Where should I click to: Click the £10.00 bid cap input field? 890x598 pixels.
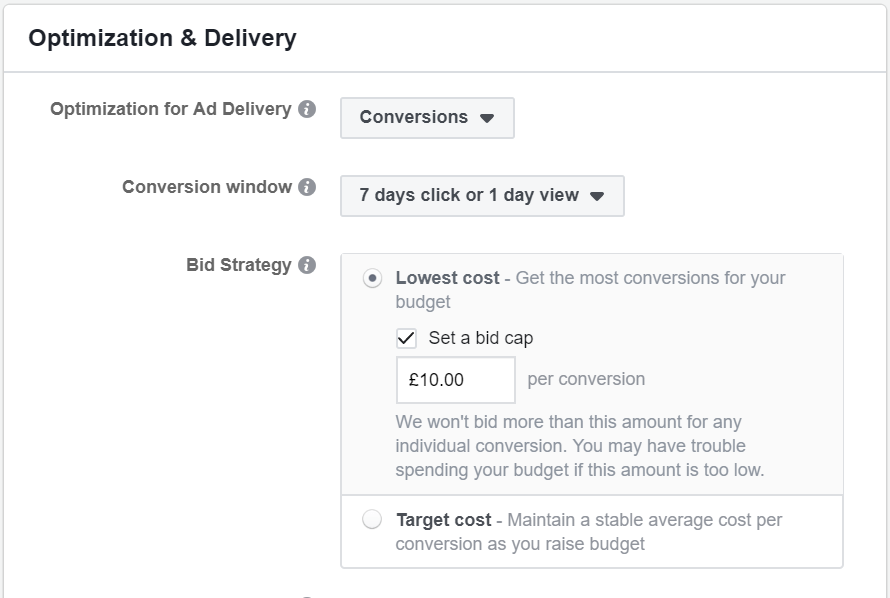point(455,380)
